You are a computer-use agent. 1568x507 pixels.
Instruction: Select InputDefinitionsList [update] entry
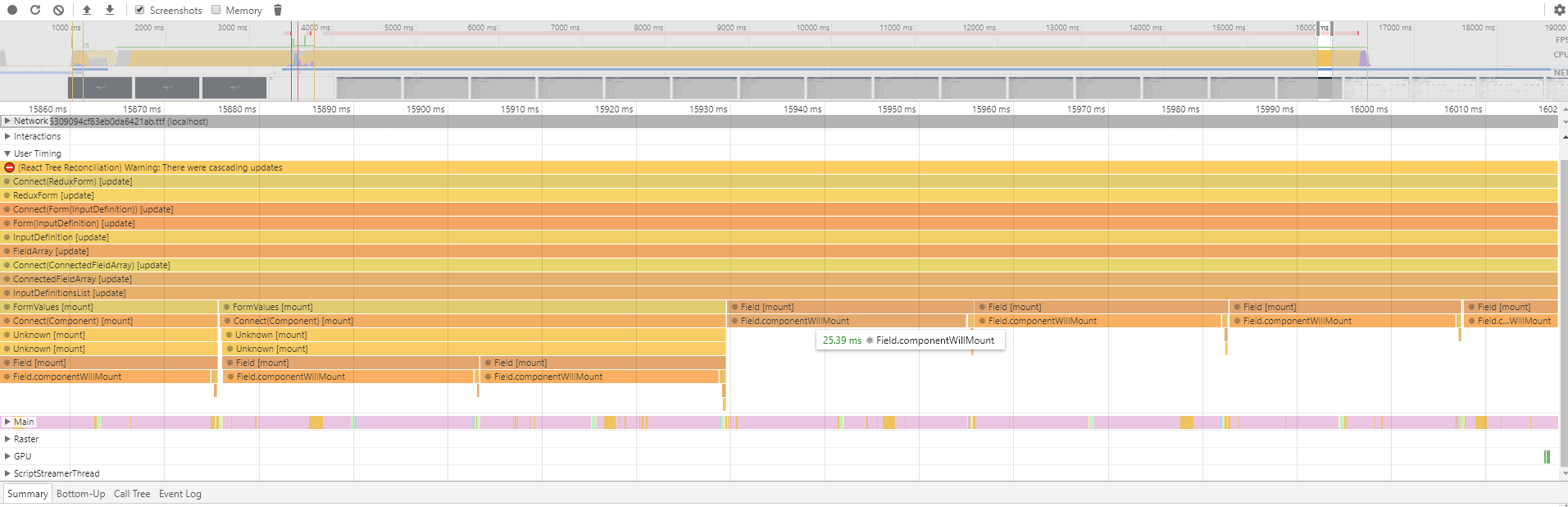779,293
